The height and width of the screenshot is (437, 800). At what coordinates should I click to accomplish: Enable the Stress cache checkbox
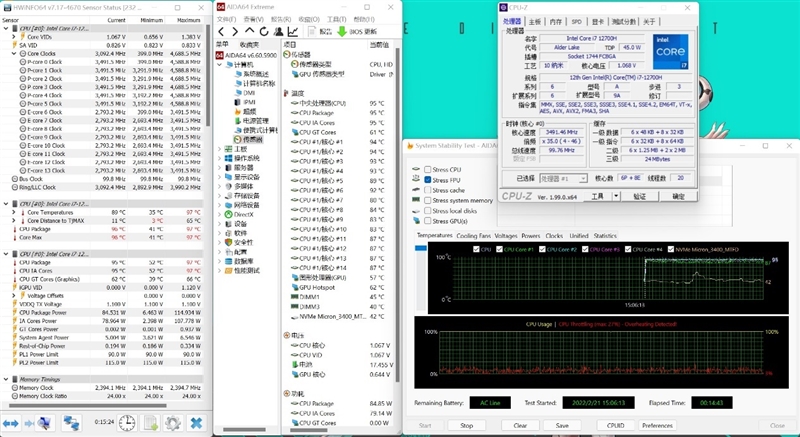click(428, 190)
